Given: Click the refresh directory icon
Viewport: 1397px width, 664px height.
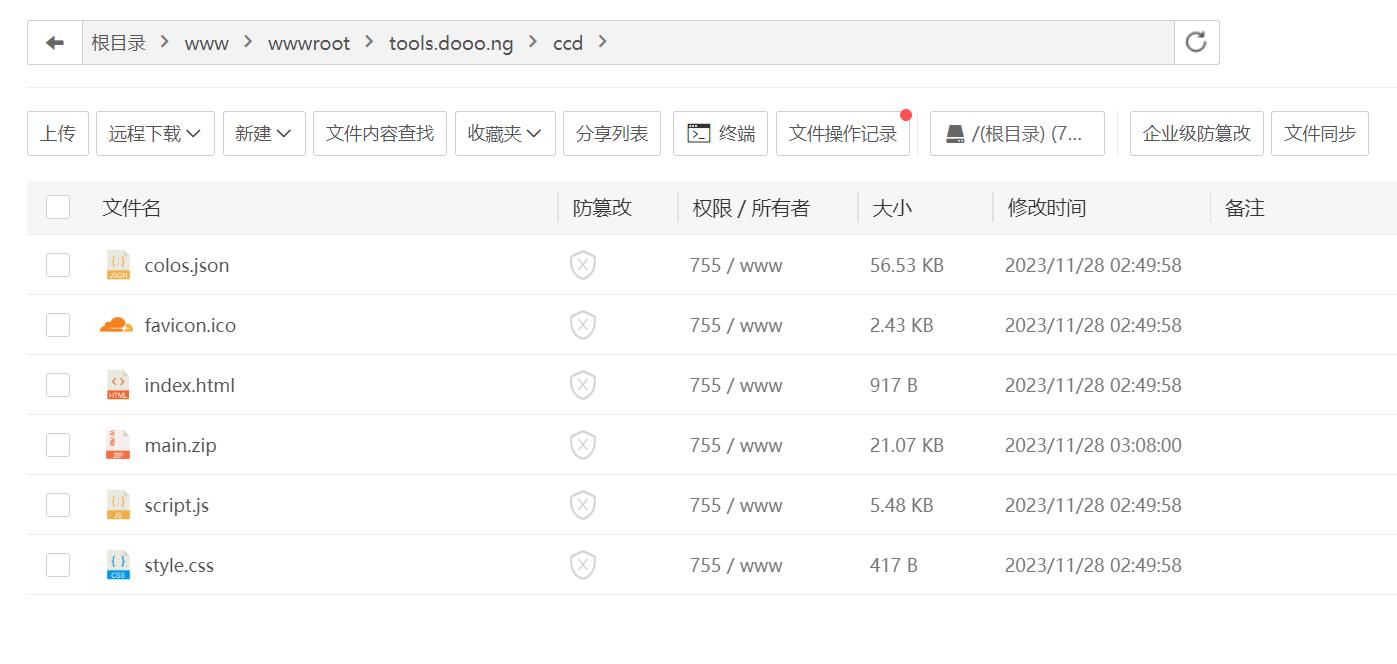Looking at the screenshot, I should 1196,42.
